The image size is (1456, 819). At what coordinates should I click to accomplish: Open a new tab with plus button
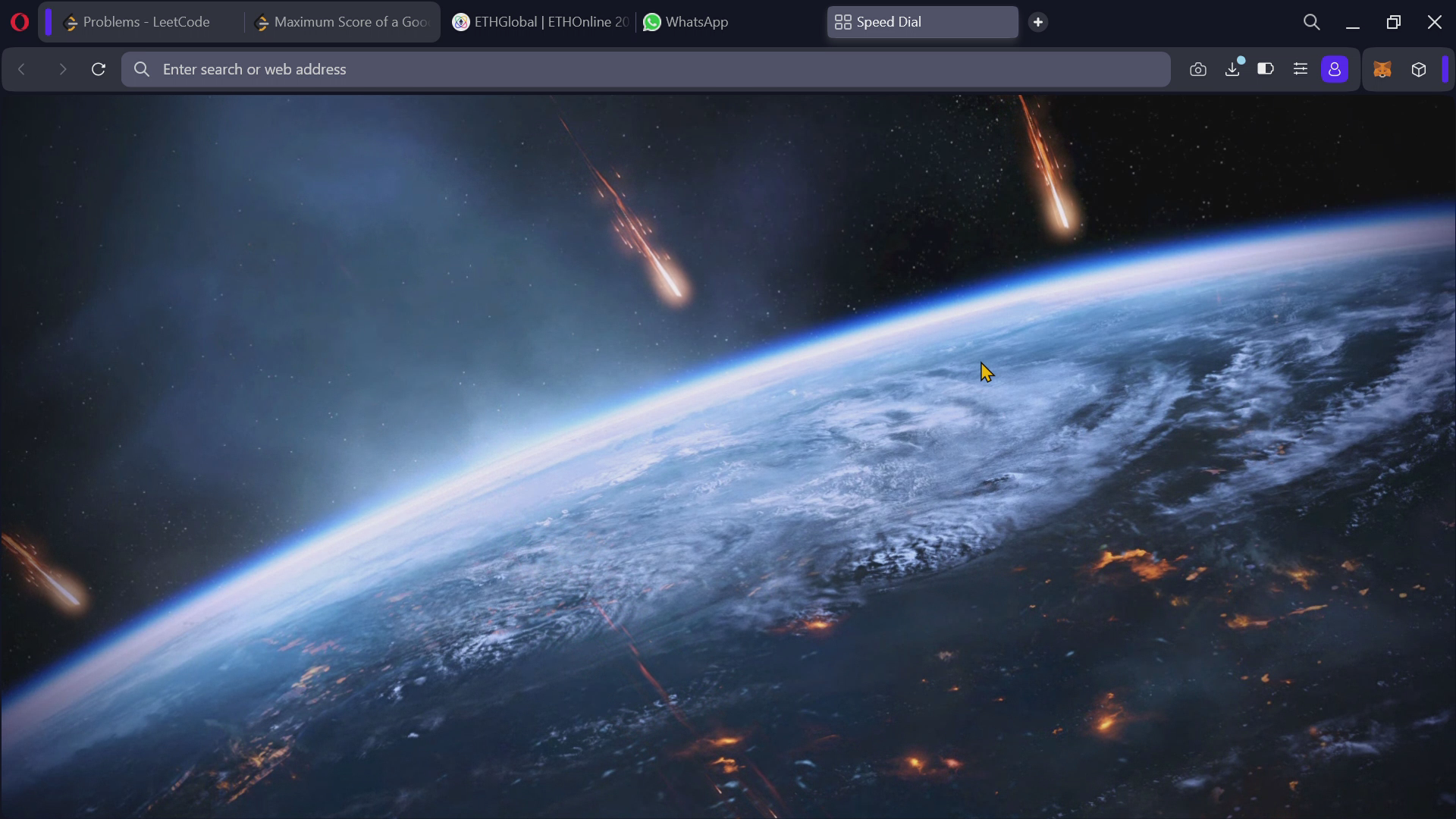click(1038, 22)
